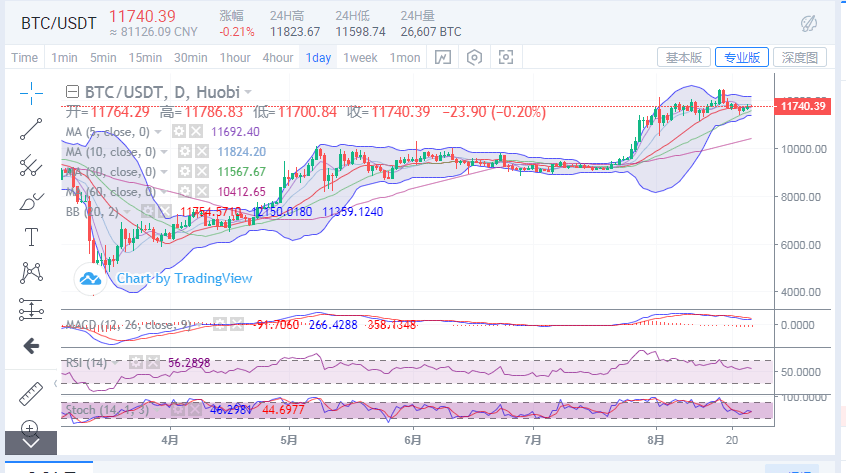
Task: Open settings for MA (60, close, 0)
Action: coord(185,191)
